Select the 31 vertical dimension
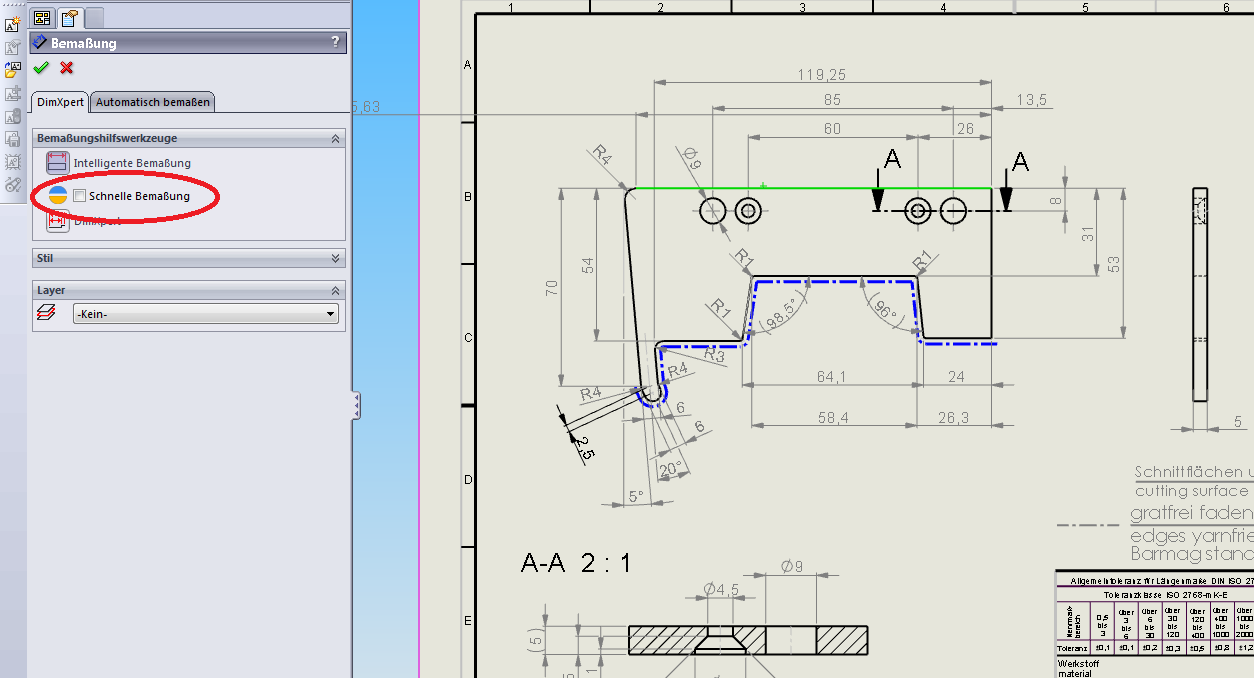Screen dimensions: 1254x678 click(1087, 234)
